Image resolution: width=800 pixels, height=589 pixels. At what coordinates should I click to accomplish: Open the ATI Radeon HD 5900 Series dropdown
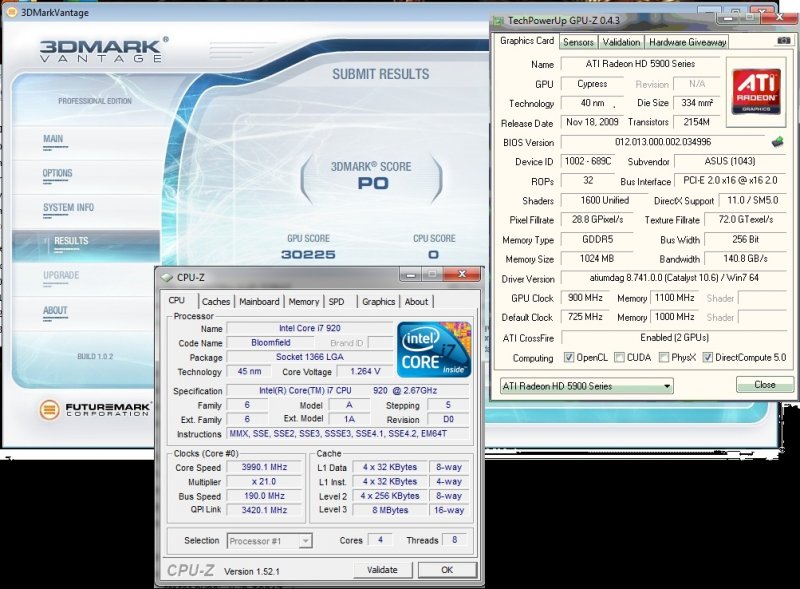point(587,386)
